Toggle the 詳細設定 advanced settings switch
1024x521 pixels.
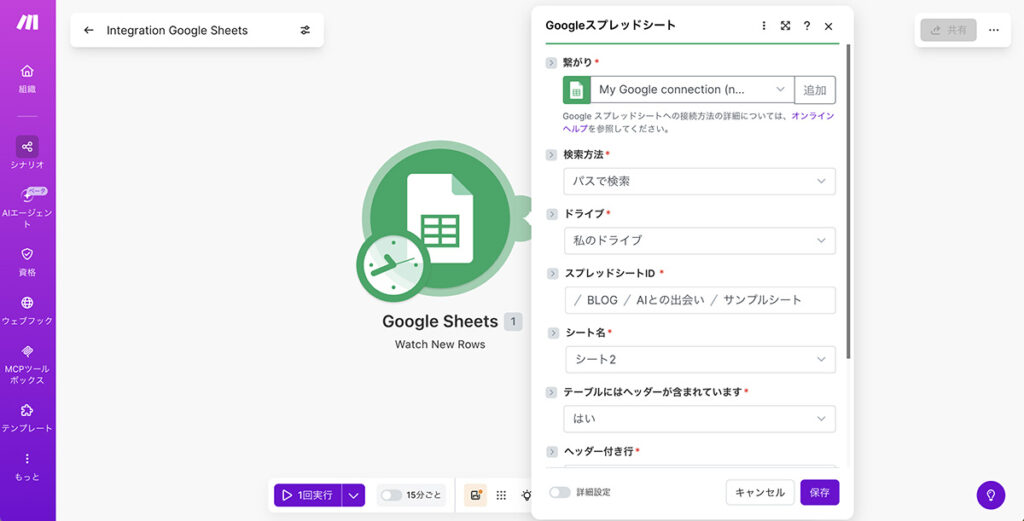(560, 492)
